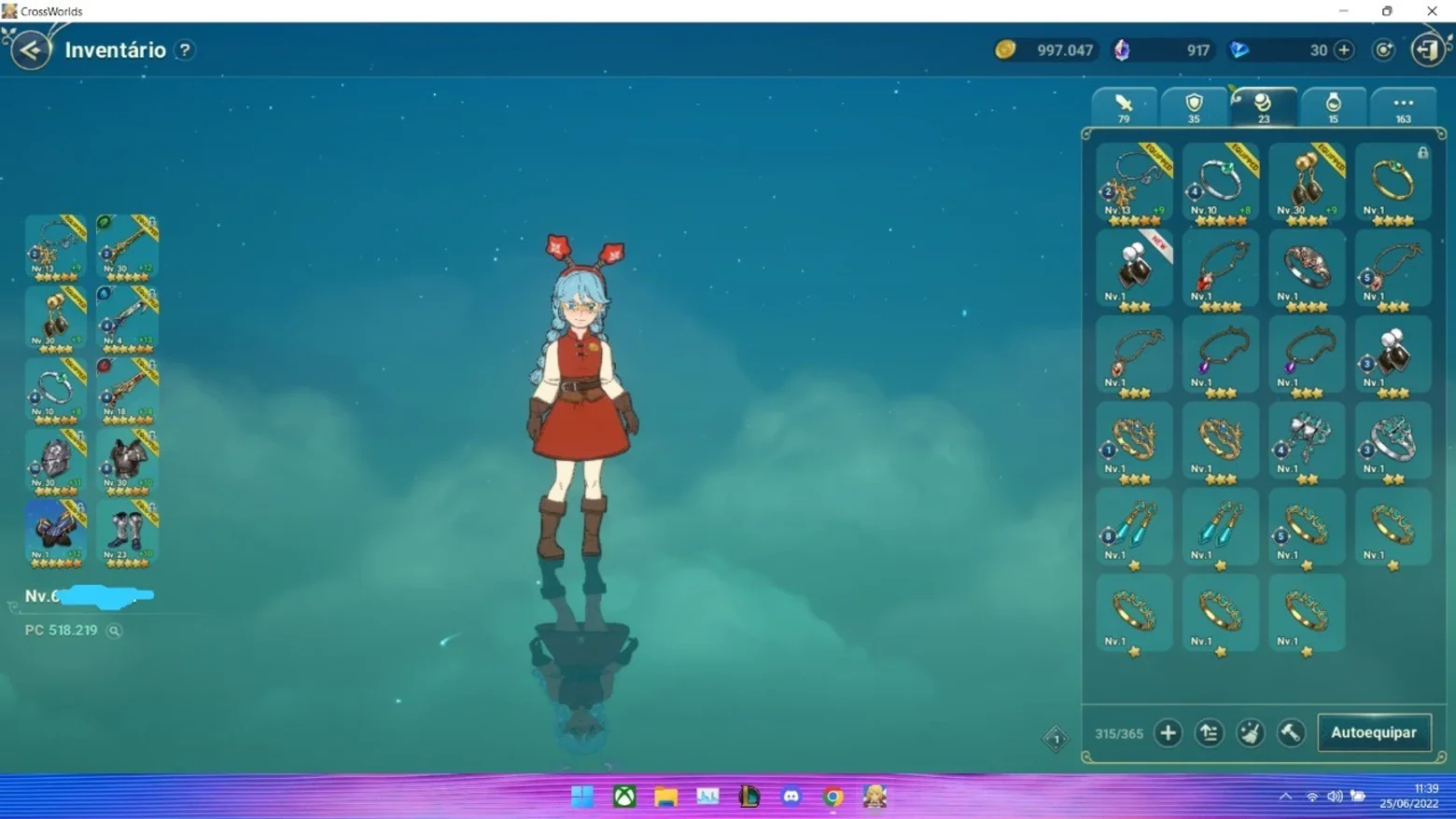The height and width of the screenshot is (819, 1456).
Task: Click the exit door icon at top right
Action: 1428,49
